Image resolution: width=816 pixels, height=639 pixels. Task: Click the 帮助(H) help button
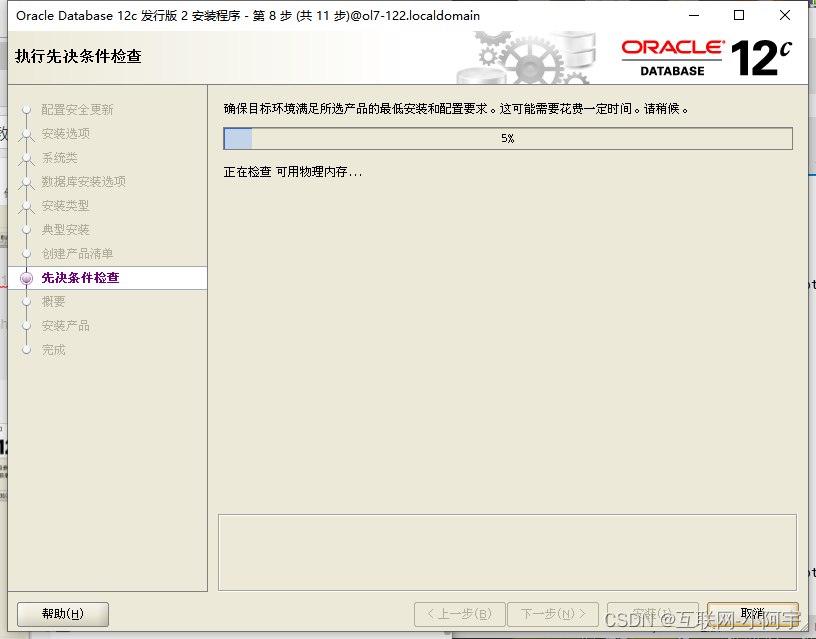click(x=63, y=614)
